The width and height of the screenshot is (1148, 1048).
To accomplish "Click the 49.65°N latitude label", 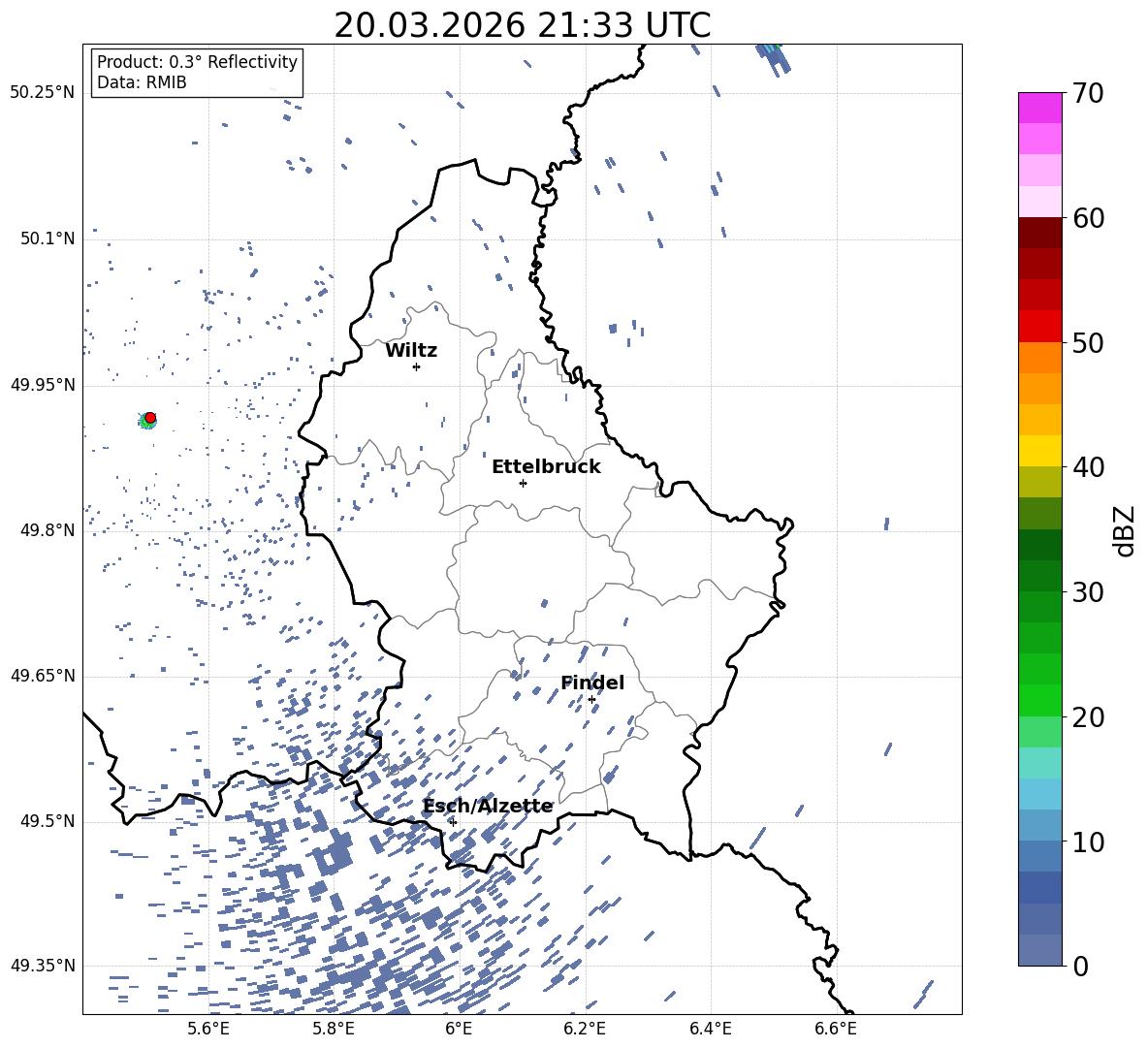I will pos(43,676).
